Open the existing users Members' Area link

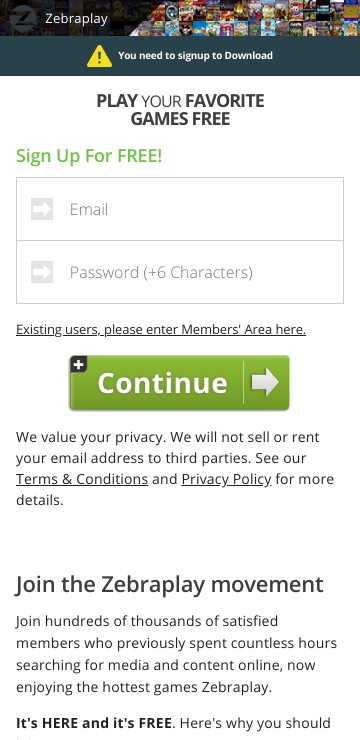tap(161, 329)
